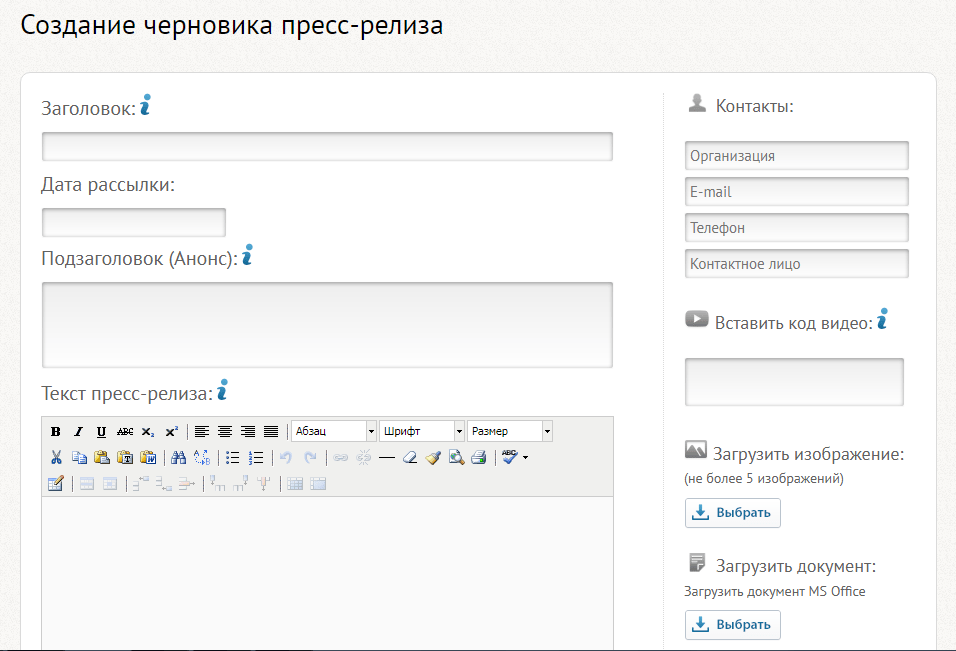This screenshot has height=651, width=956.
Task: Open the Абзац paragraph format dropdown
Action: (x=371, y=432)
